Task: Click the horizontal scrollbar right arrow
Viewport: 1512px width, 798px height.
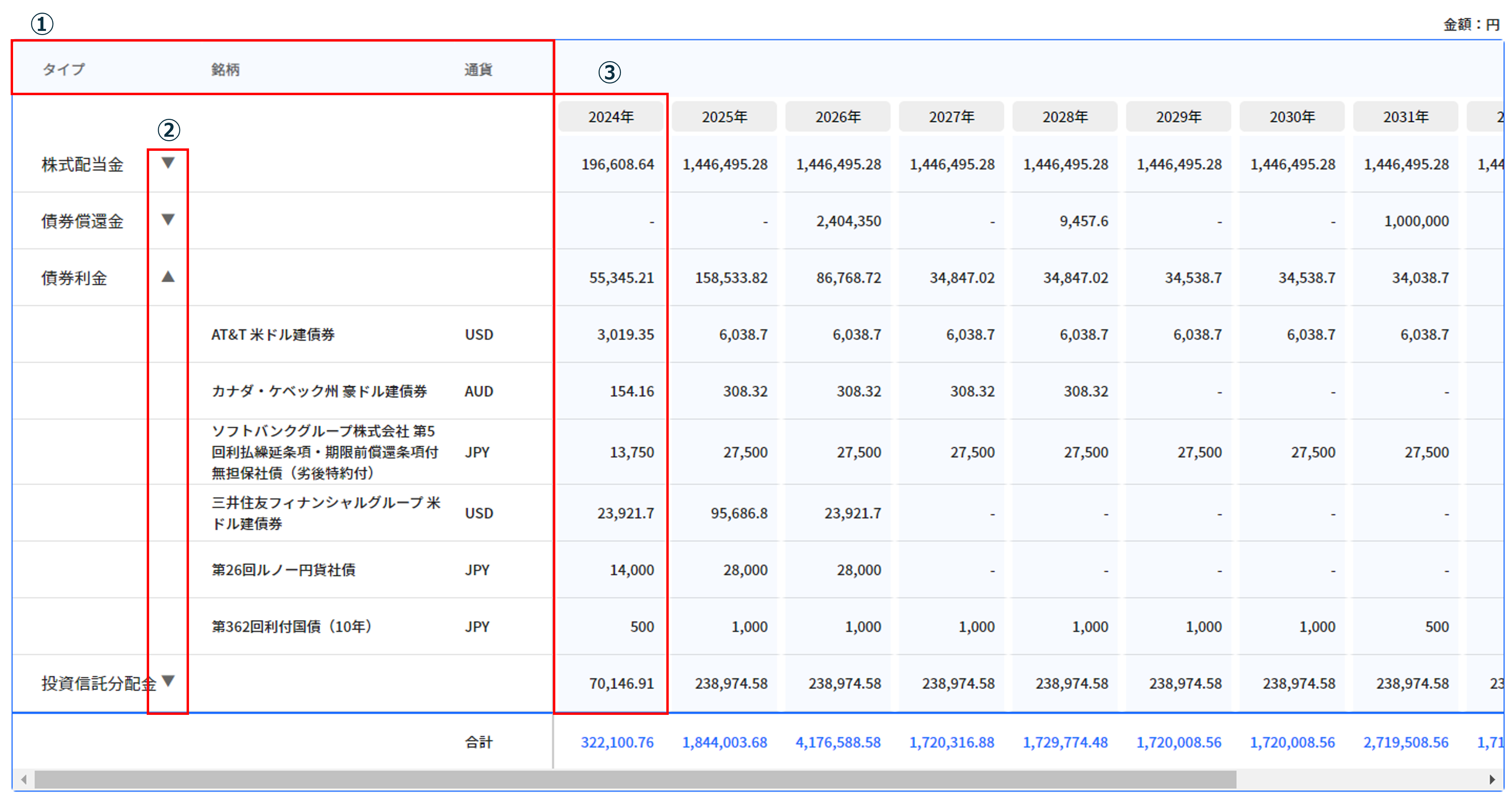Action: tap(1492, 779)
